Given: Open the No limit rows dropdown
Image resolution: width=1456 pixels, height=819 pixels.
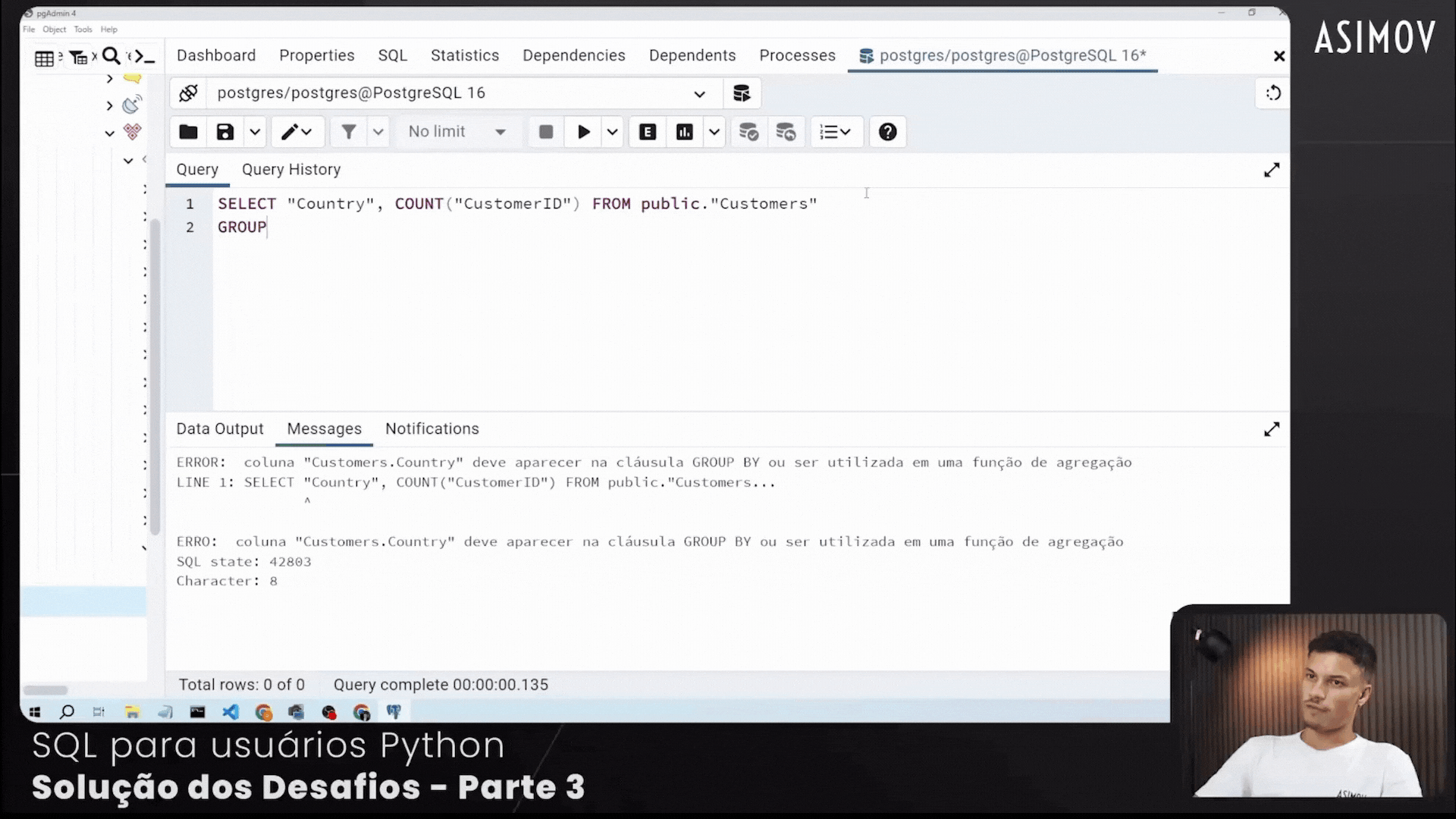Looking at the screenshot, I should tap(457, 132).
